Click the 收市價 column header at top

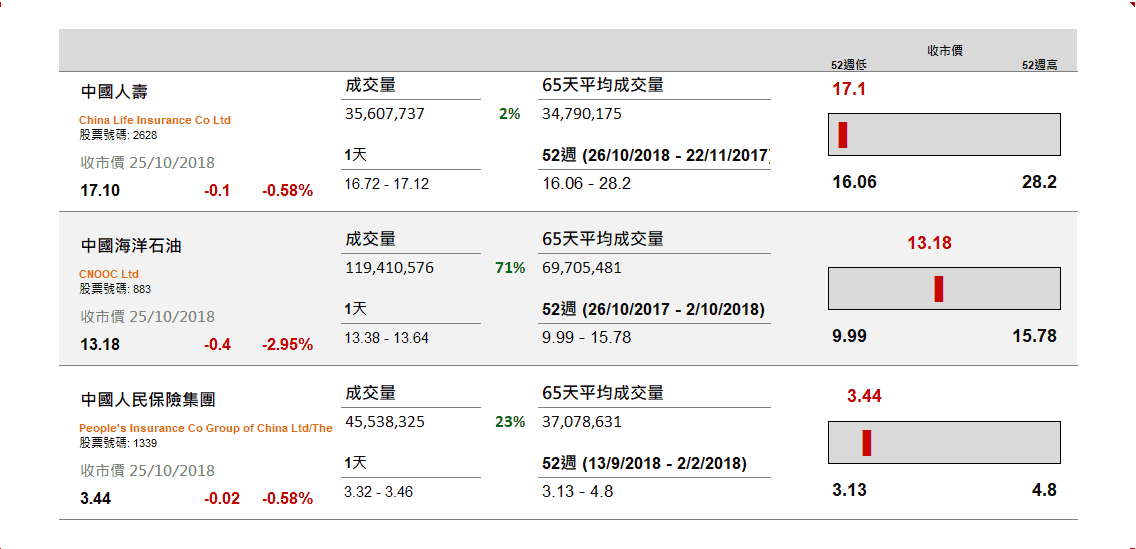[945, 50]
